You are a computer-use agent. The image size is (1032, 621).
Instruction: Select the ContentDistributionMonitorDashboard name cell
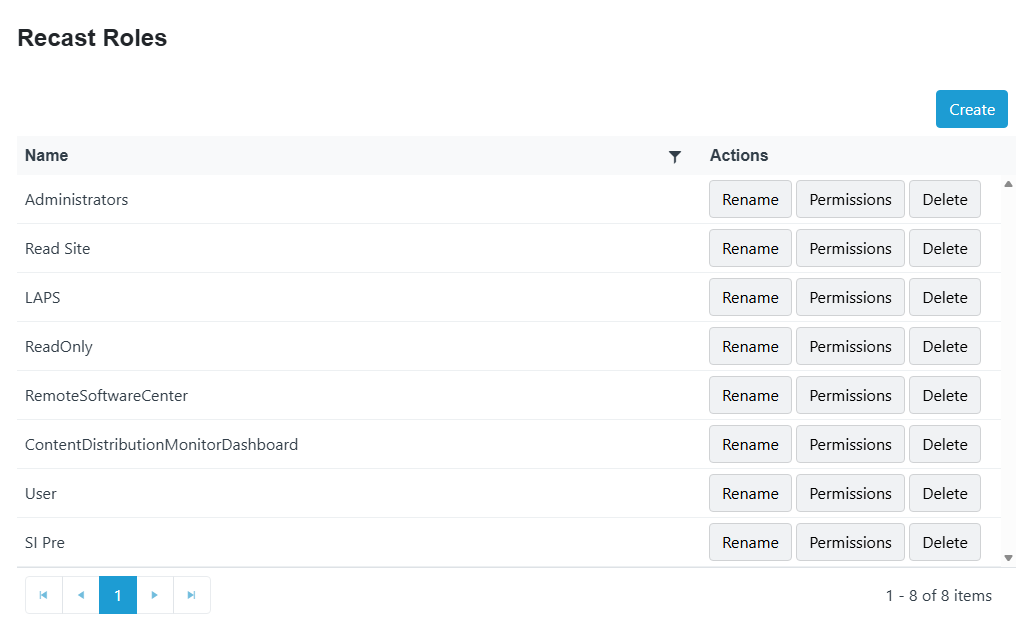point(359,445)
